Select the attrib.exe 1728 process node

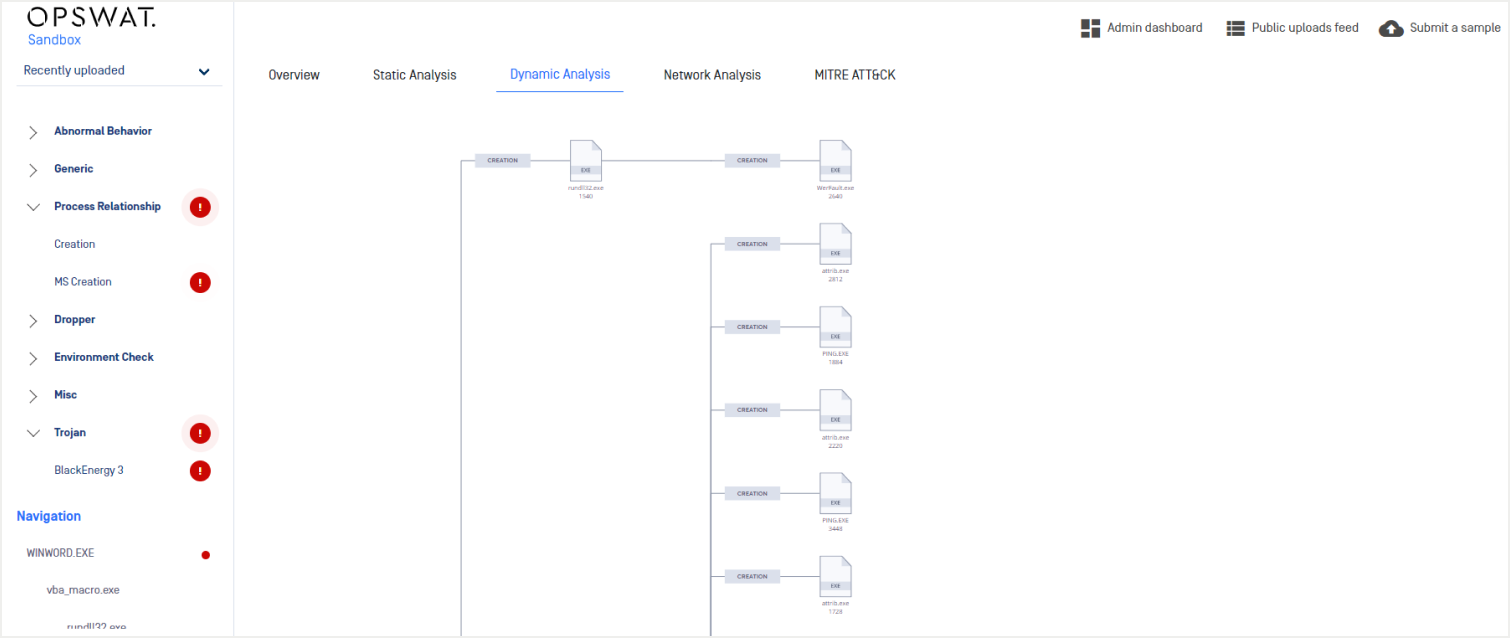coord(835,585)
